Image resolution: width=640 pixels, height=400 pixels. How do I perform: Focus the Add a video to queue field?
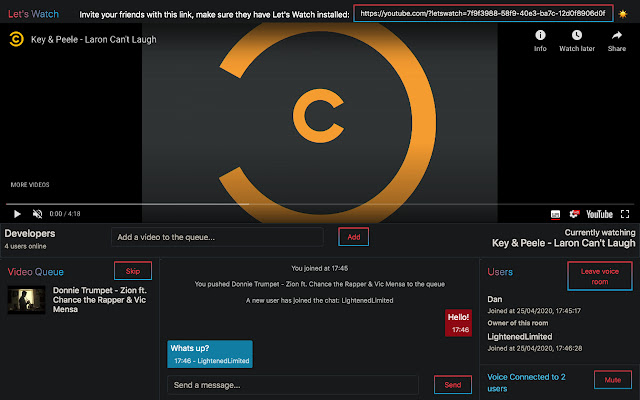(217, 237)
